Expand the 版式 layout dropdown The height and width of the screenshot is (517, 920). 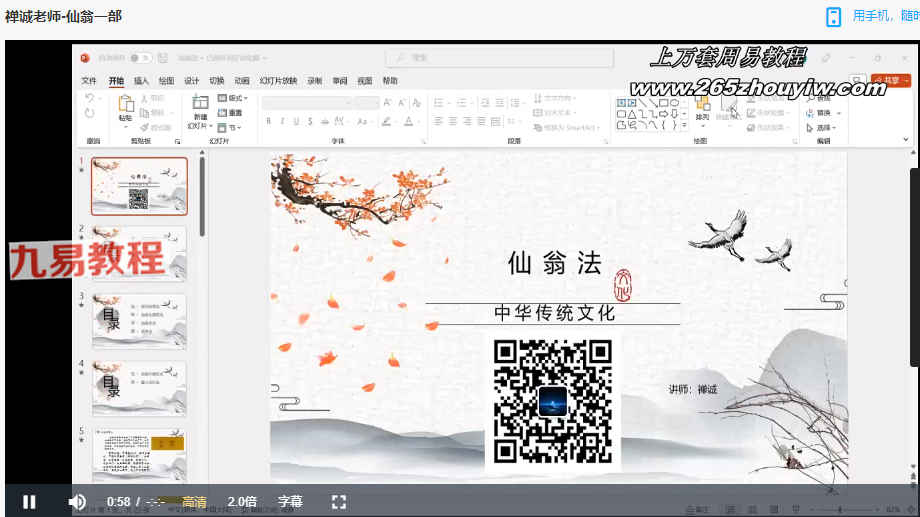(x=233, y=98)
